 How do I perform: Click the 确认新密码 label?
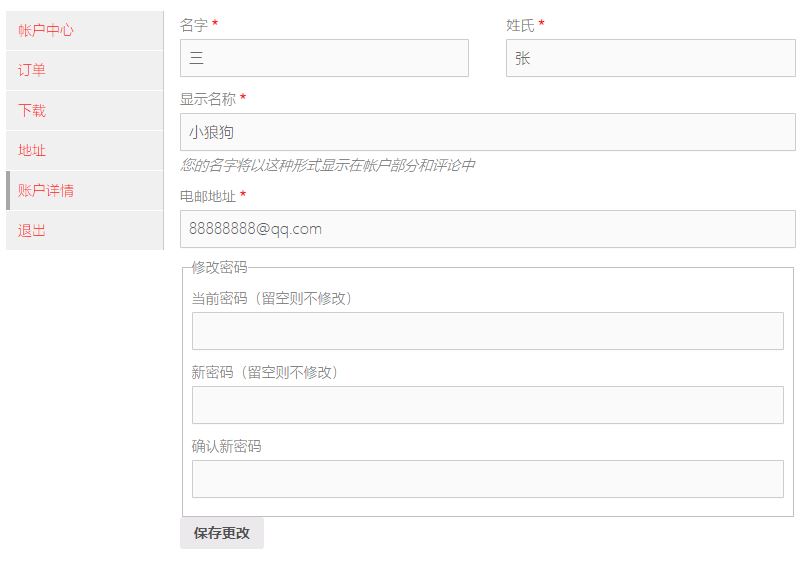tap(226, 446)
